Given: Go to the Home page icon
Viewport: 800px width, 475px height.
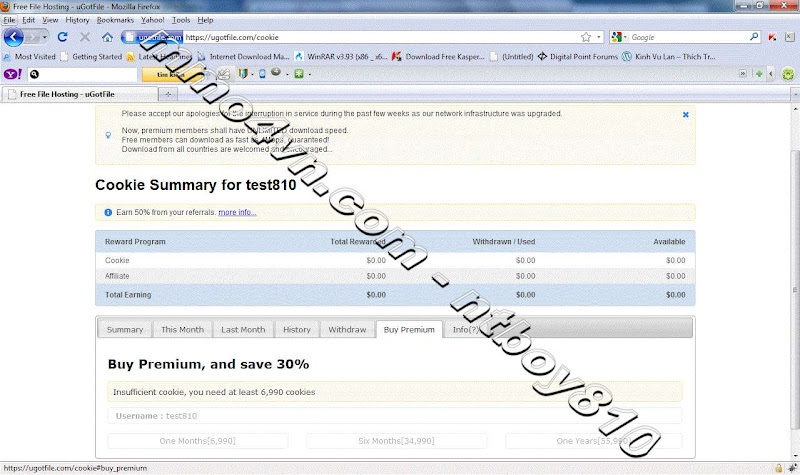Looking at the screenshot, I should coord(107,37).
